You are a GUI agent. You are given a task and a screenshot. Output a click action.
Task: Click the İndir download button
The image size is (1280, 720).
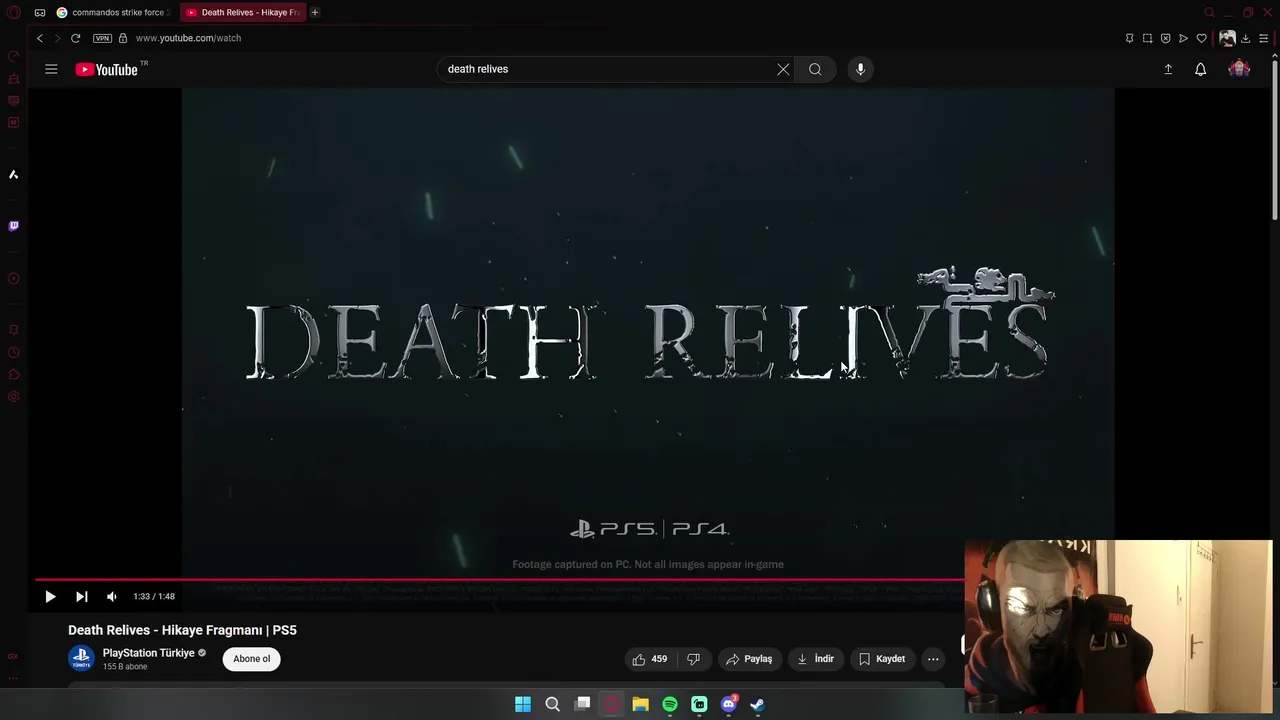pyautogui.click(x=815, y=659)
